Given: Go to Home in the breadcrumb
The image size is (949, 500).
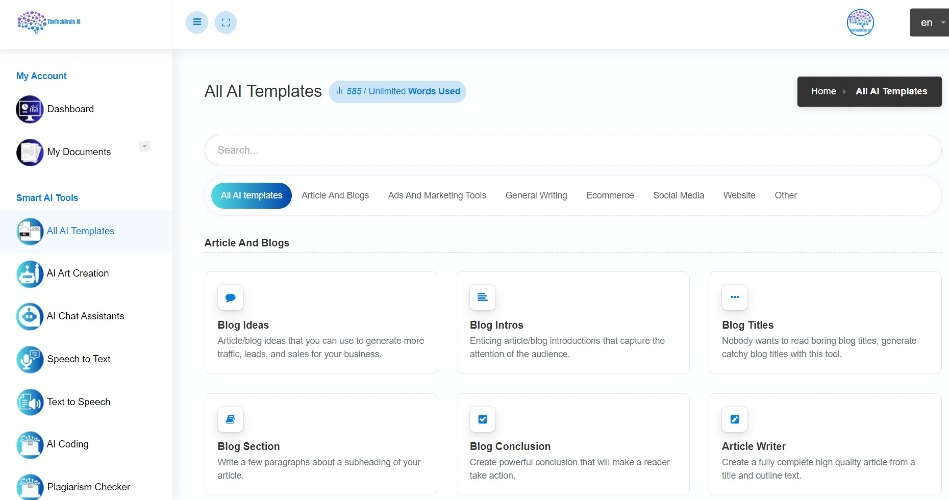Looking at the screenshot, I should (823, 91).
